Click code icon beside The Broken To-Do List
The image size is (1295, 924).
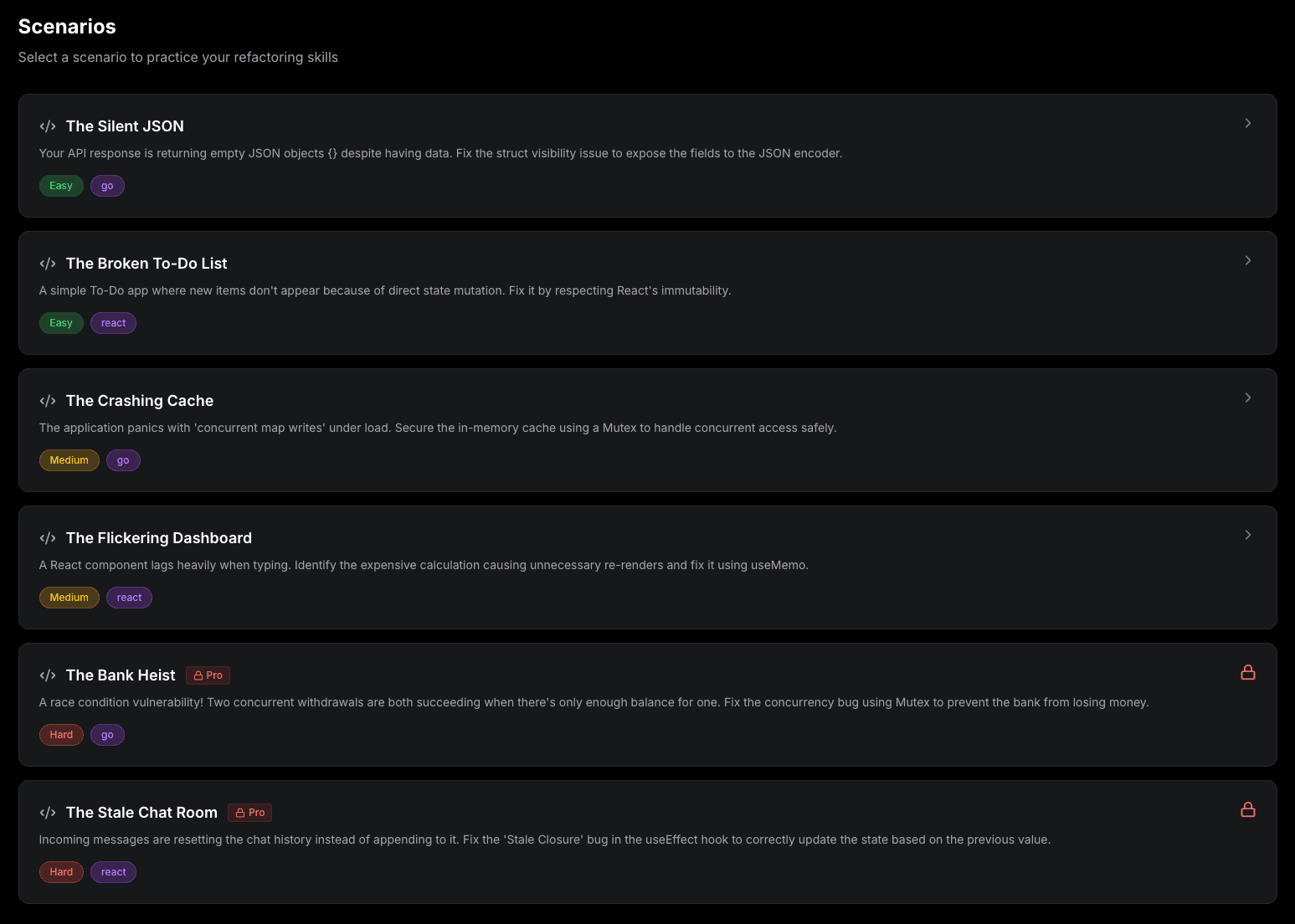(x=48, y=264)
